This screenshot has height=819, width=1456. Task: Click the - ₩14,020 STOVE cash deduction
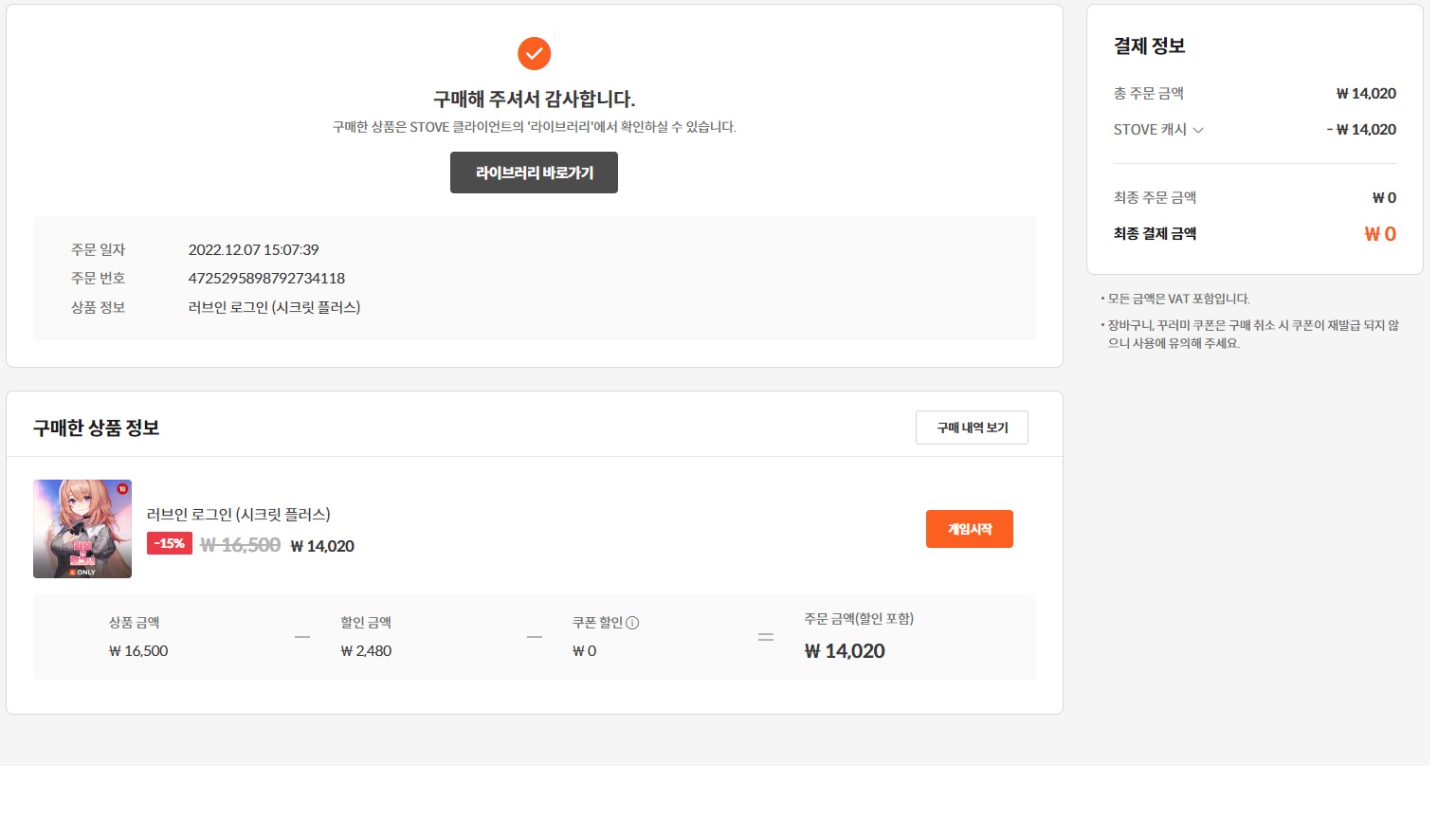(1361, 130)
